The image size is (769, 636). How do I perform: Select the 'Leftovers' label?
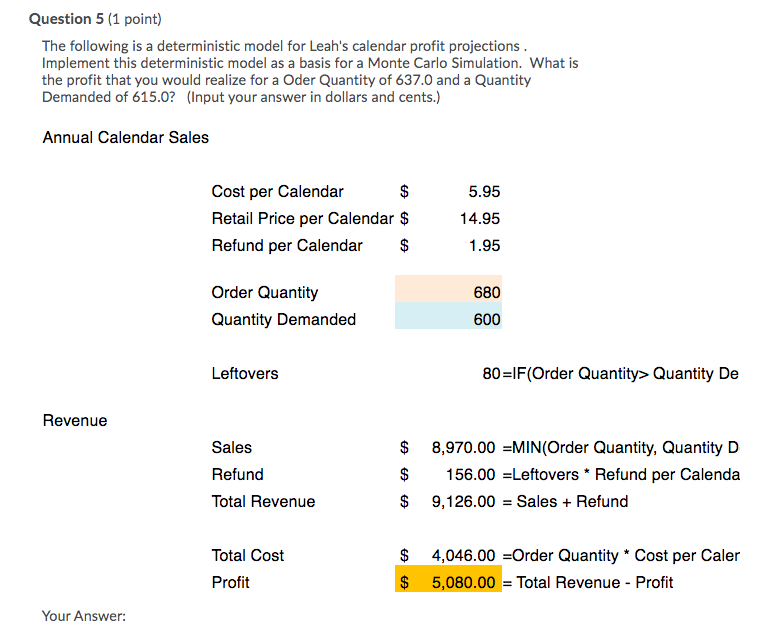245,373
